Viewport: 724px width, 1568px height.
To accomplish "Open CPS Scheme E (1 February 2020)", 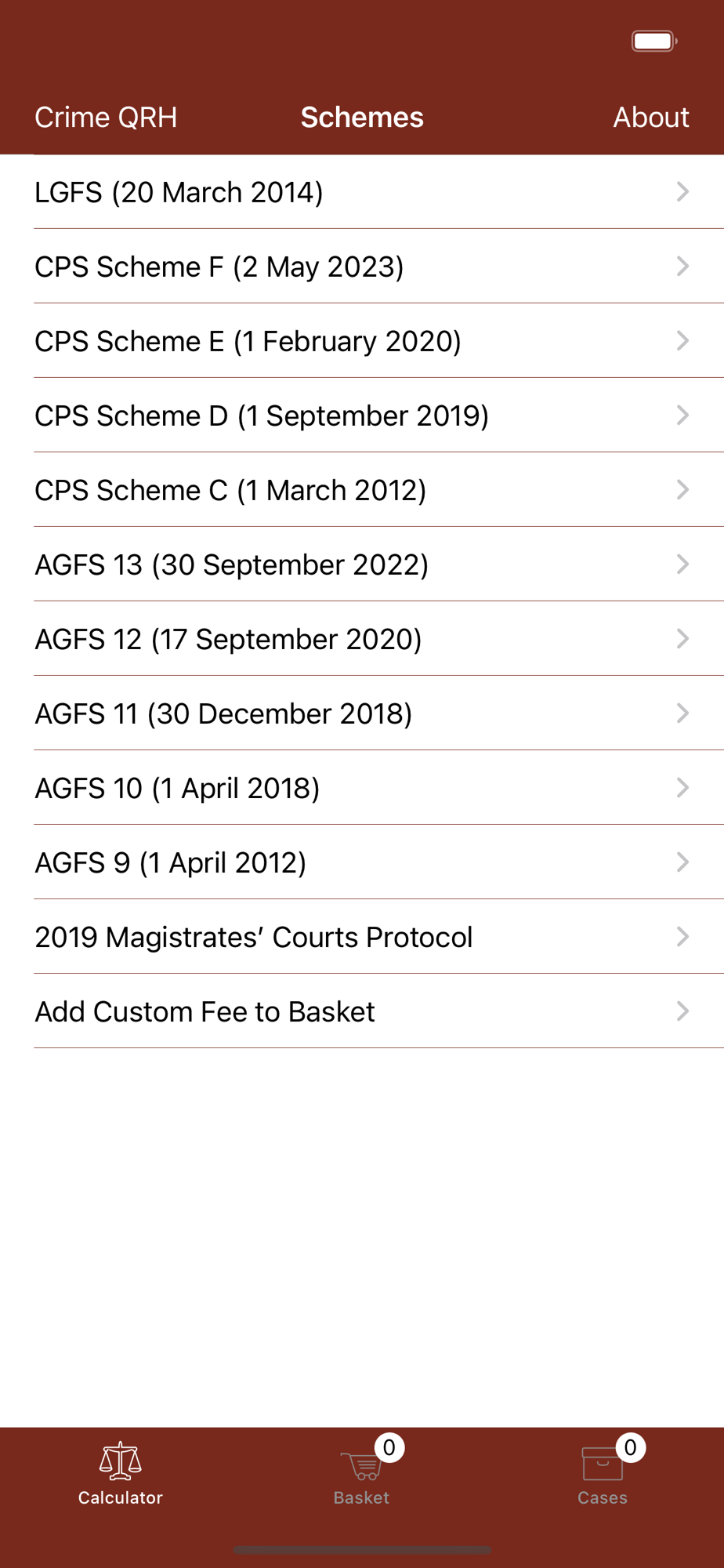I will coord(248,341).
